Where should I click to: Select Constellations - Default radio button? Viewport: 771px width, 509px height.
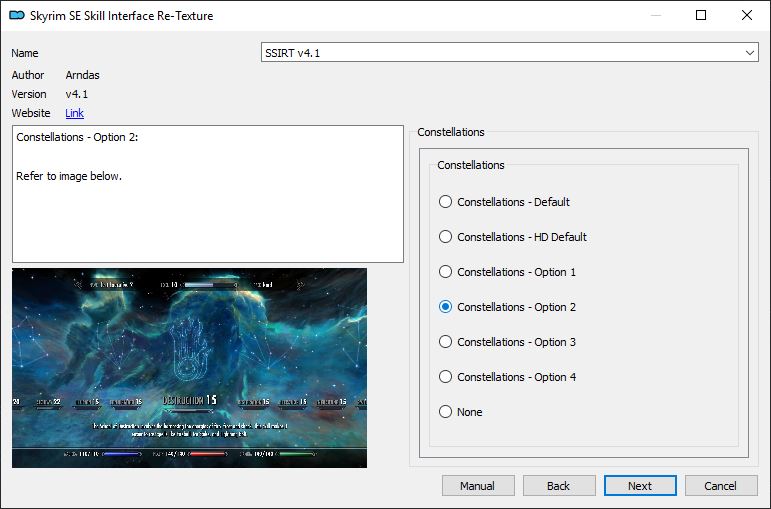click(446, 202)
